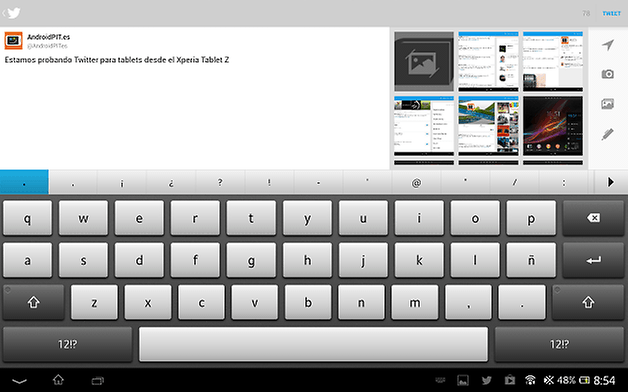Tap the a key
This screenshot has width=628, height=392.
(x=27, y=260)
